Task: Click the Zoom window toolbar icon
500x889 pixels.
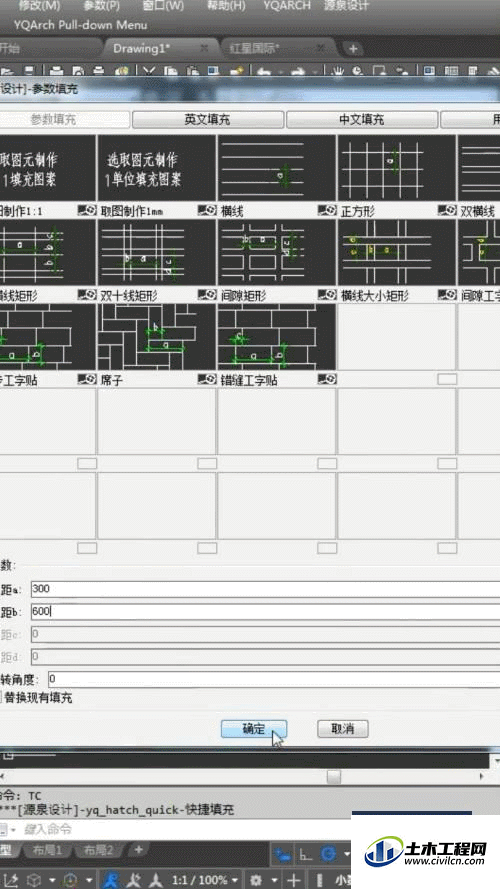Action: point(380,71)
